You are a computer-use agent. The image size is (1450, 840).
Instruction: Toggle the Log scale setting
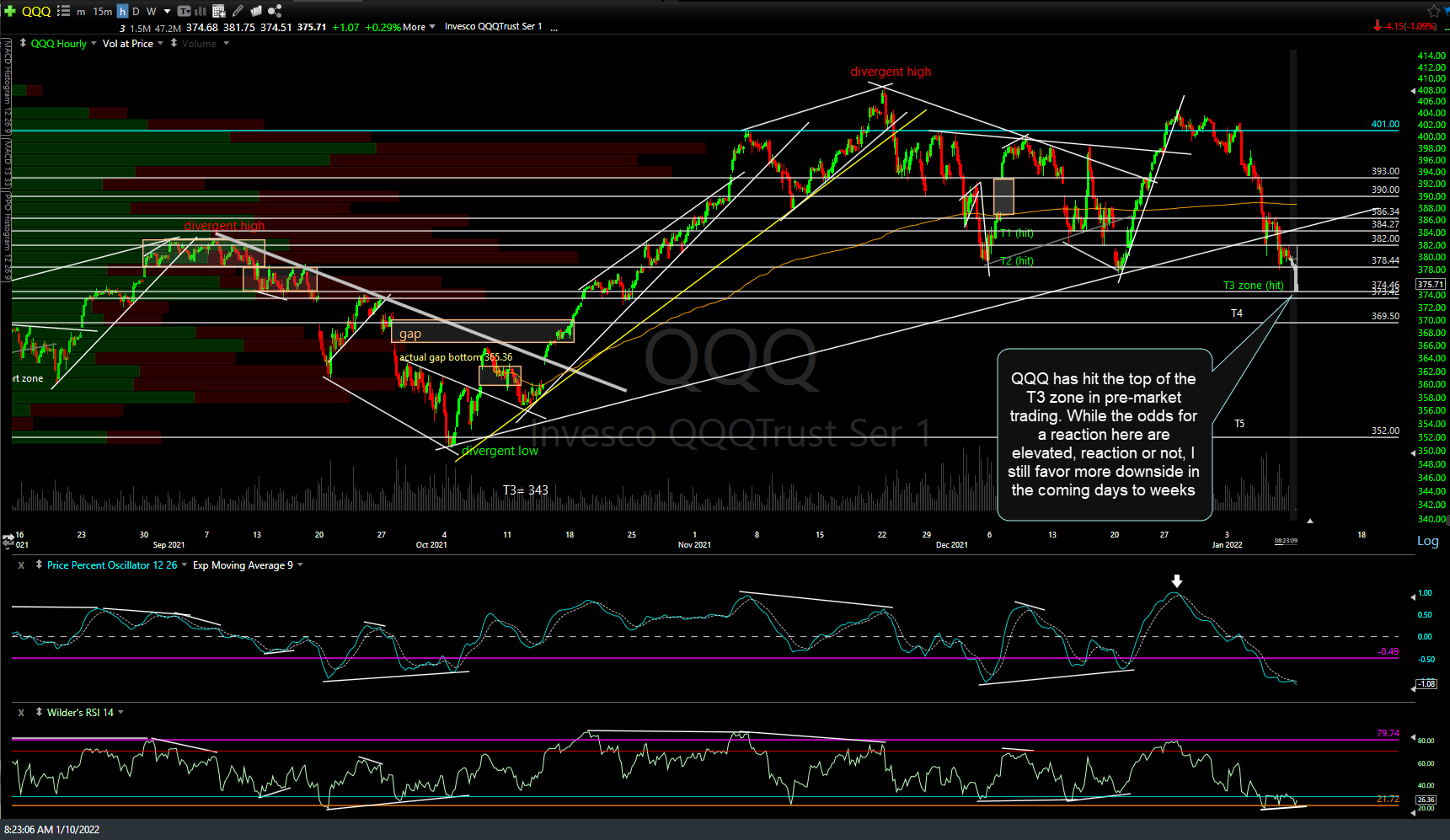[x=1427, y=541]
